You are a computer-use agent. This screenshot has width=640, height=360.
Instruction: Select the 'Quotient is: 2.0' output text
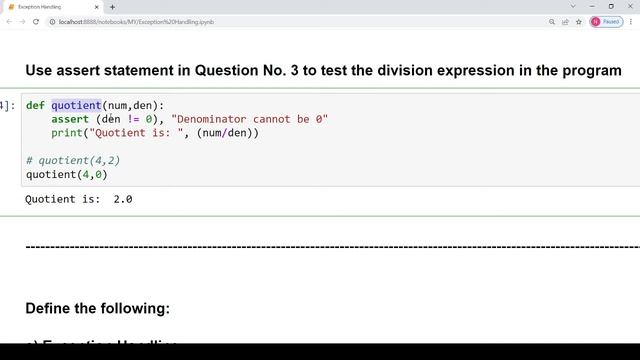(x=79, y=199)
